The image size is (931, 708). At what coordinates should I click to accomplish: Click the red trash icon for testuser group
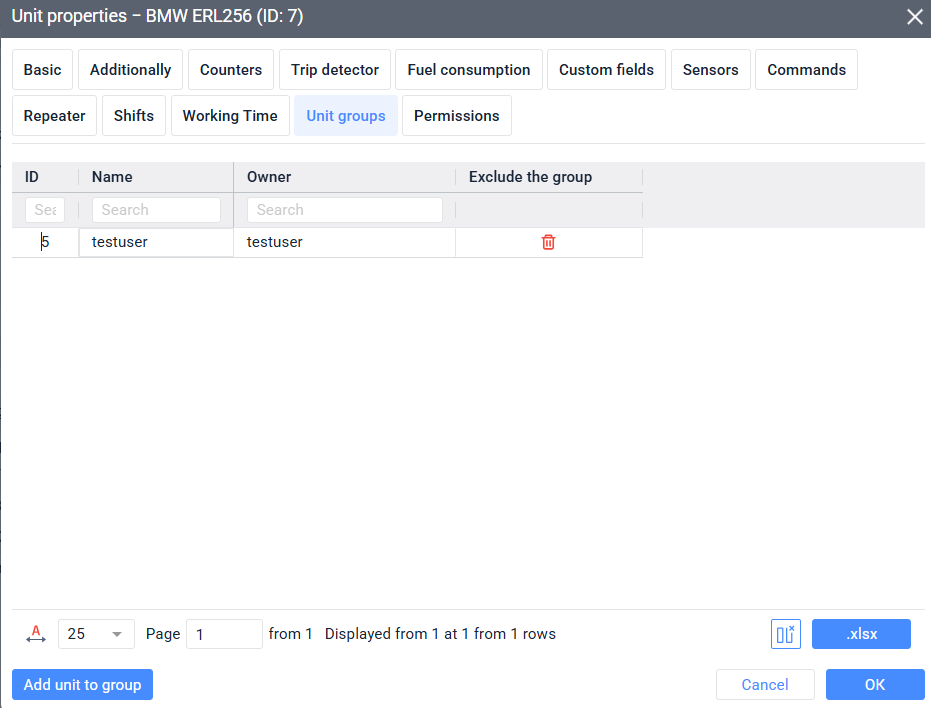548,242
